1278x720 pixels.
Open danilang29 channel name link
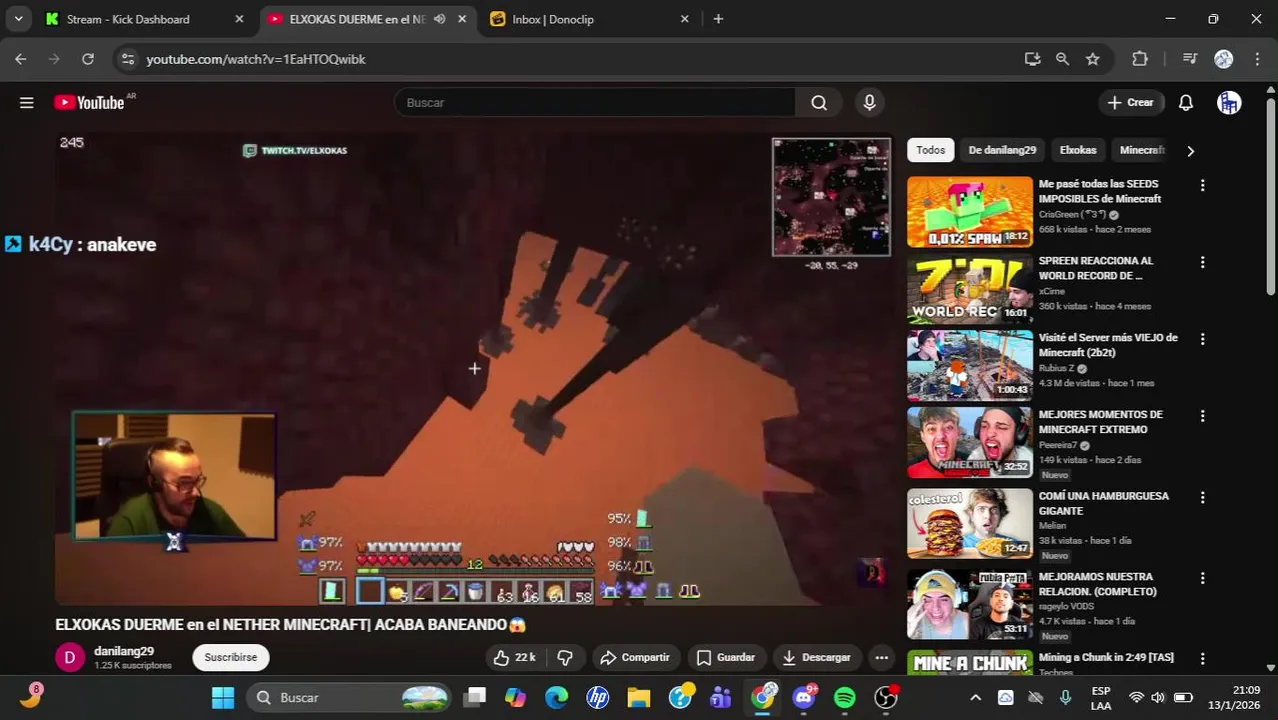coord(124,651)
